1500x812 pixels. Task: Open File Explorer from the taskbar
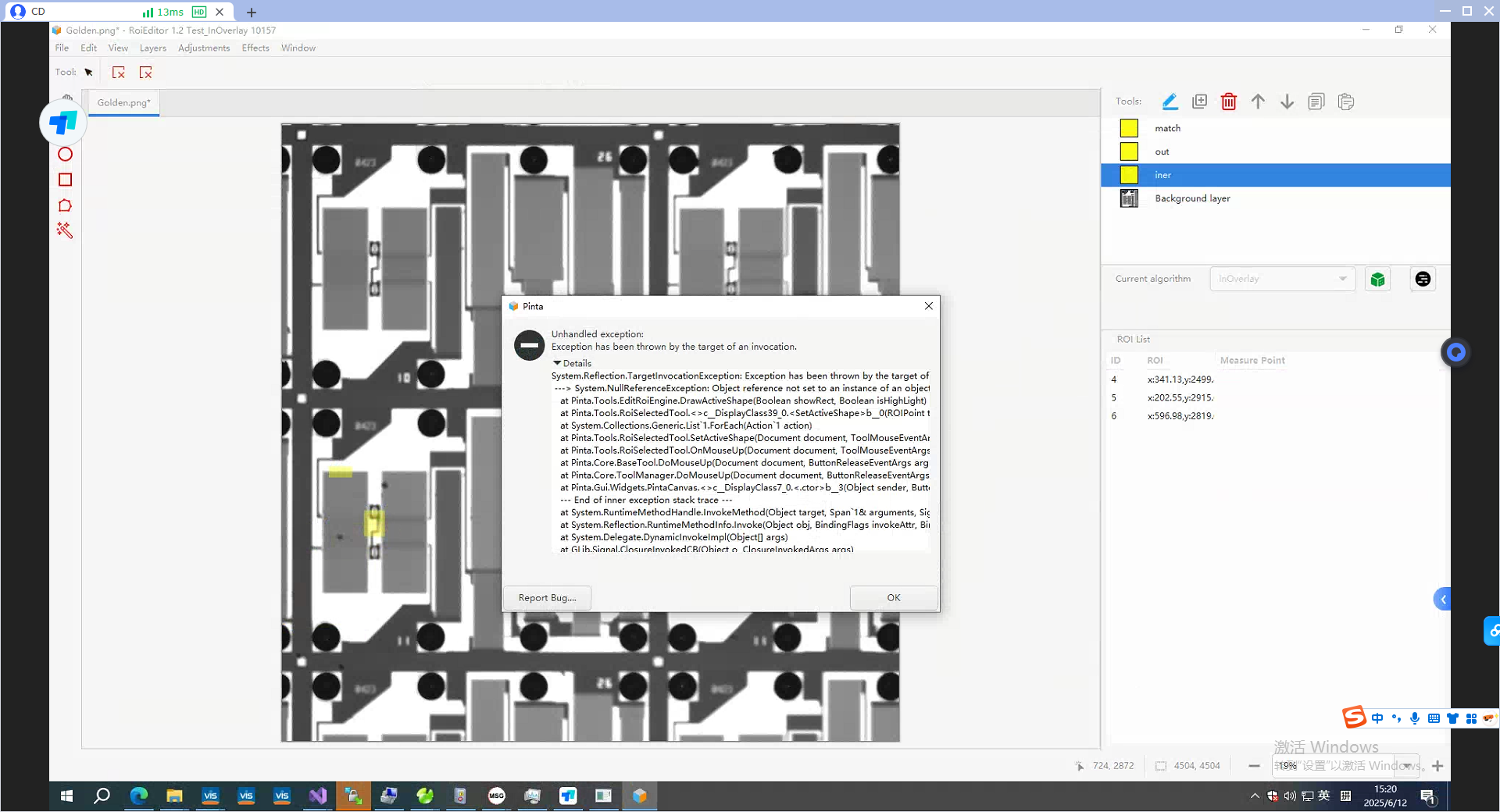pos(174,796)
